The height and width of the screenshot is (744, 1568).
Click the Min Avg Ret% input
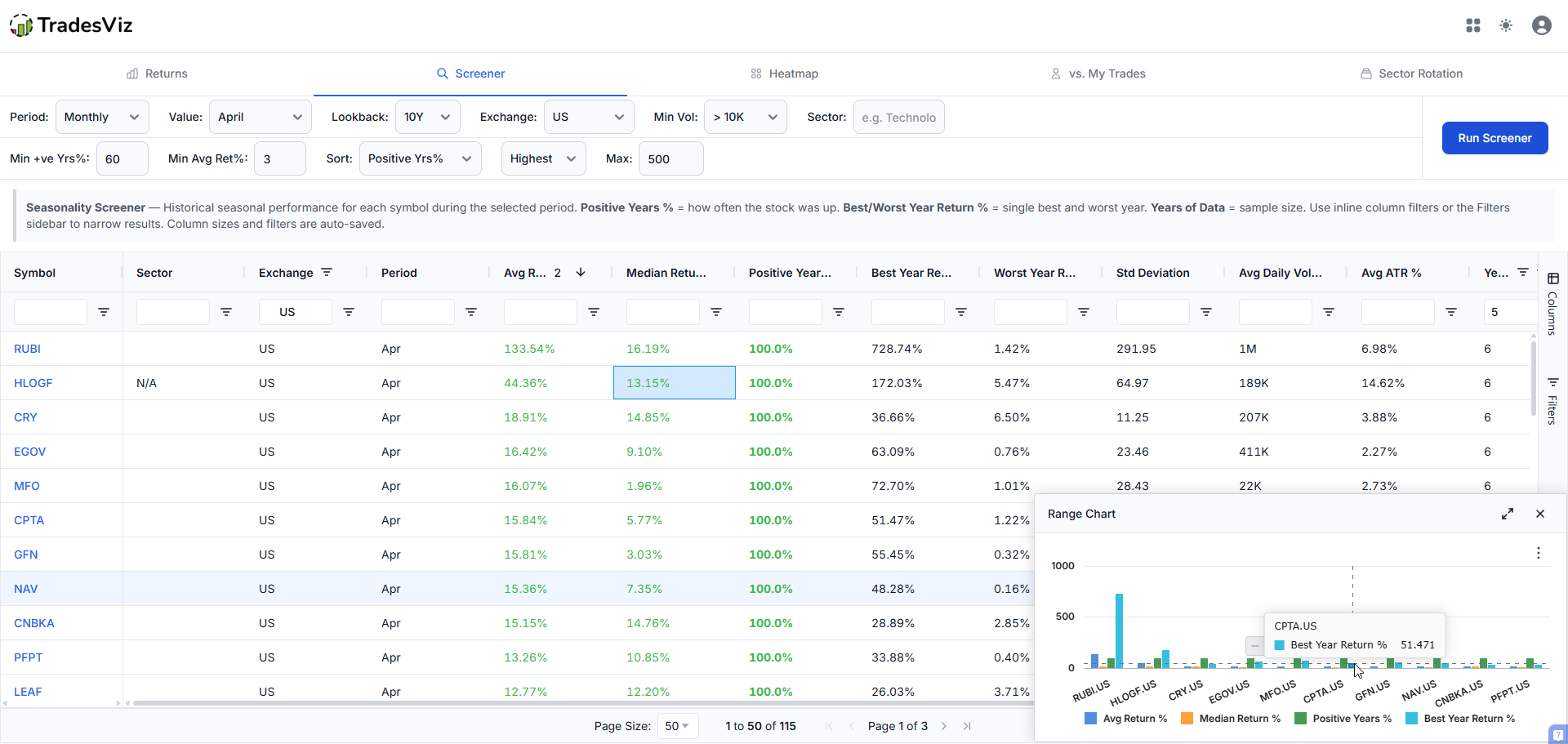click(280, 158)
